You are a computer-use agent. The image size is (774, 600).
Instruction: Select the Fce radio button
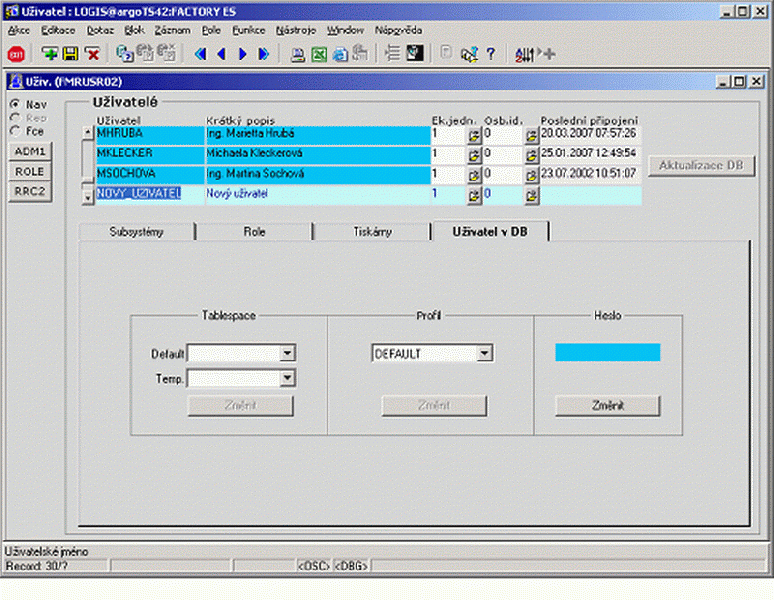pos(14,130)
